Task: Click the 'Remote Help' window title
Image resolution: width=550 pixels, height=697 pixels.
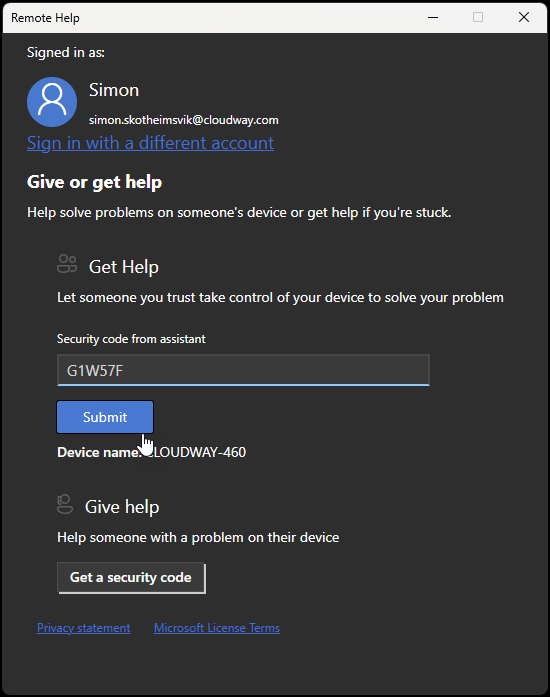Action: [x=45, y=18]
